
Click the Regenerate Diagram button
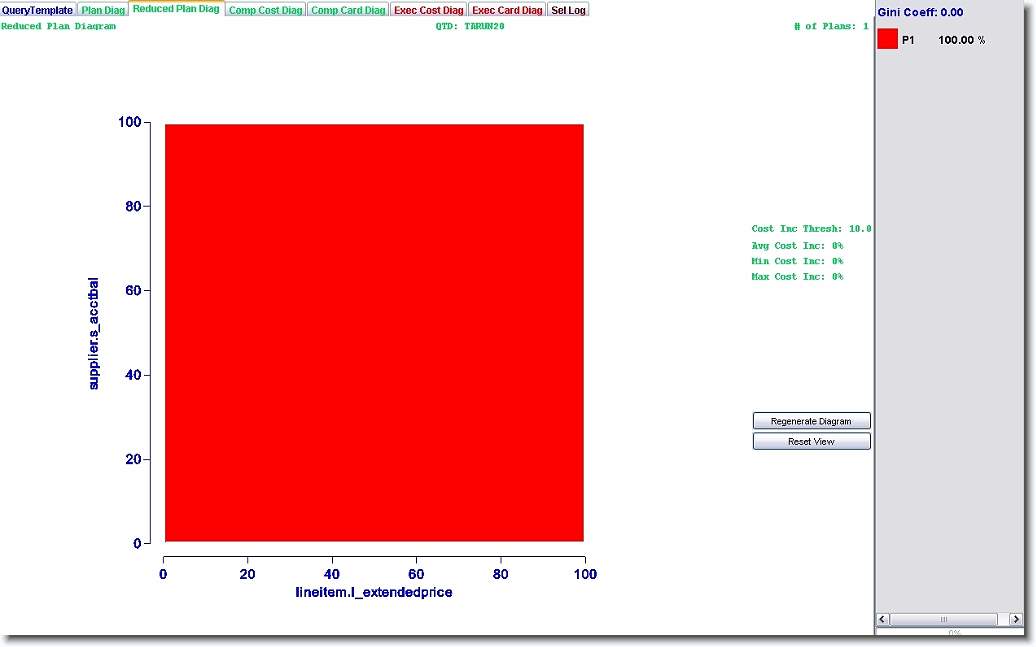tap(811, 421)
